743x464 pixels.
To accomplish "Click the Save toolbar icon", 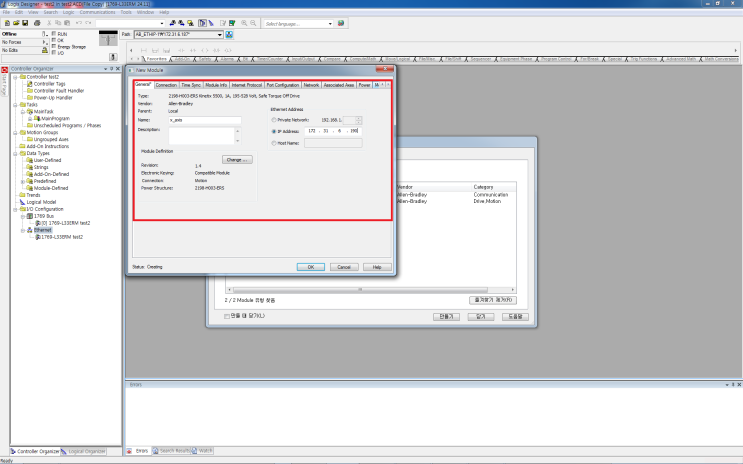I will (25, 23).
